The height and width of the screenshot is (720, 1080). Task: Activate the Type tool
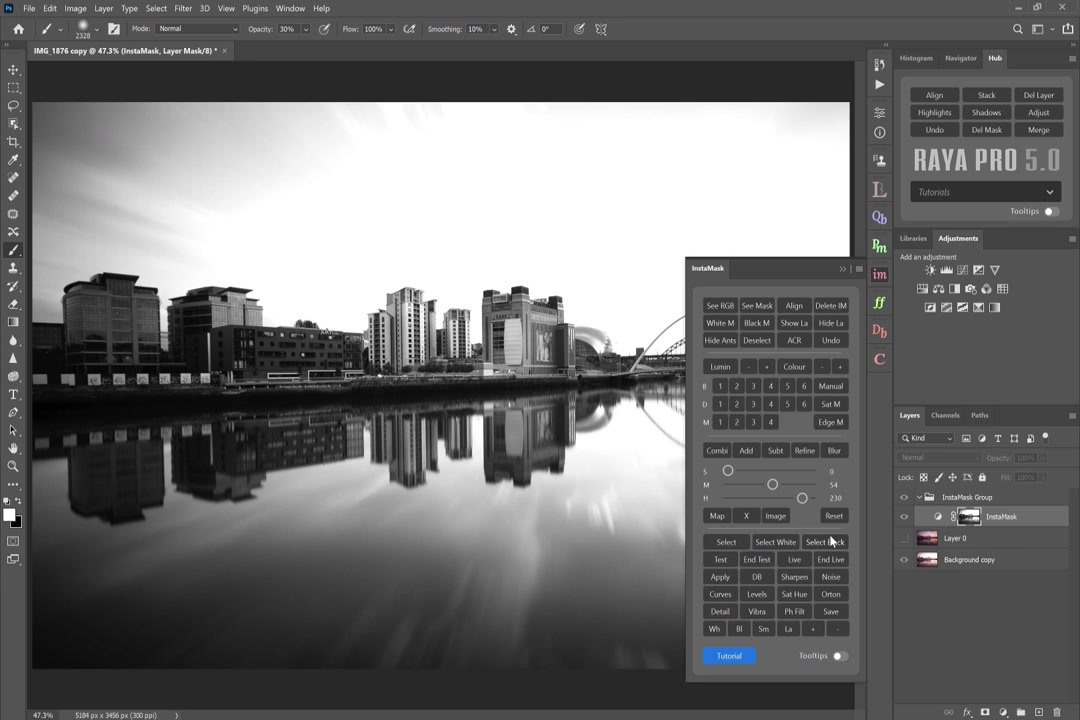pyautogui.click(x=13, y=394)
